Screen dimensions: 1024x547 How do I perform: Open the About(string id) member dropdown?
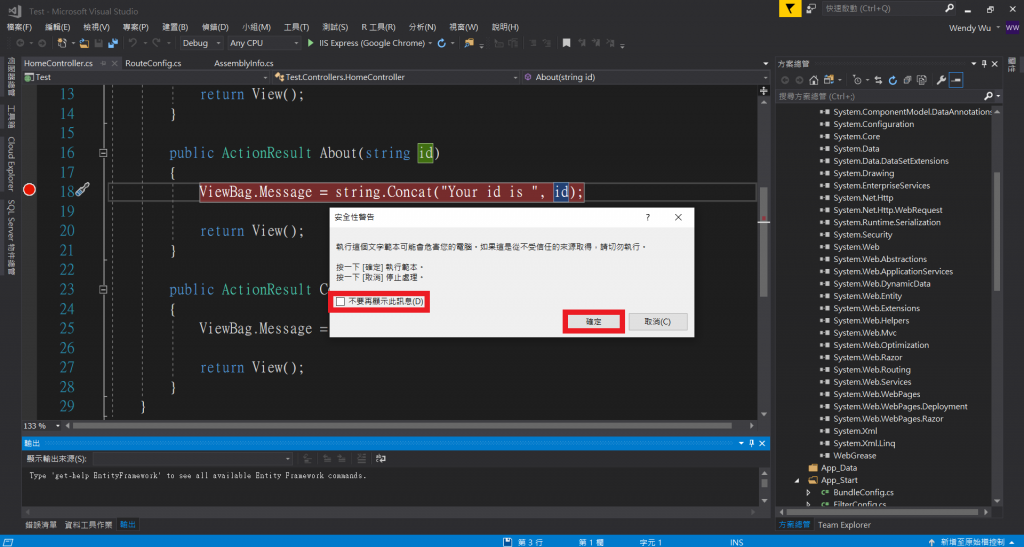coord(646,77)
